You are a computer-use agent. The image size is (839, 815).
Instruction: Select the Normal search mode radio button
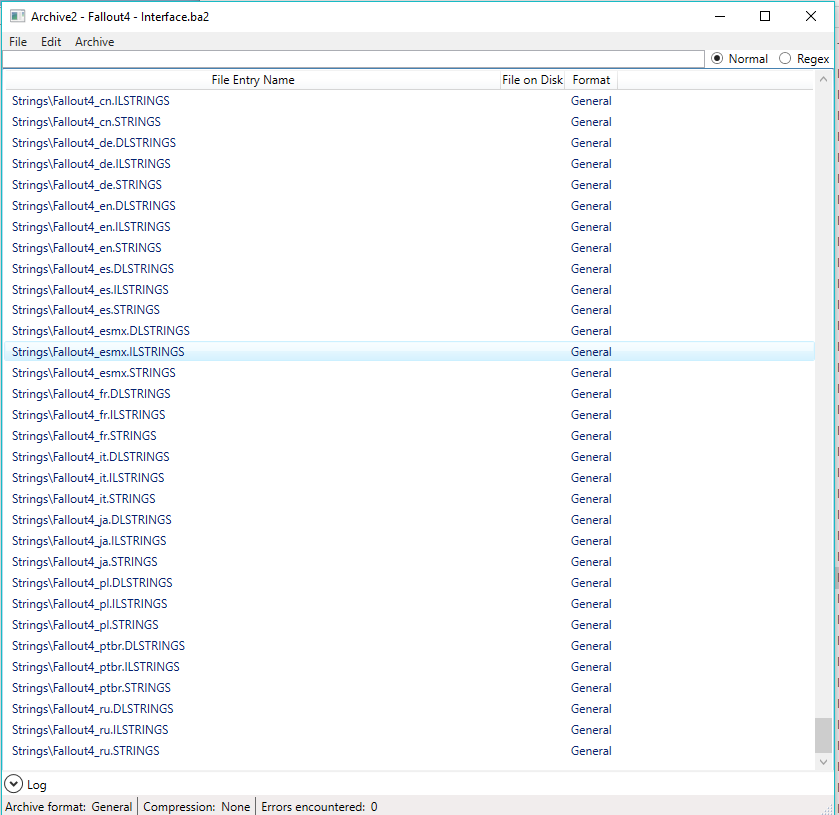717,58
